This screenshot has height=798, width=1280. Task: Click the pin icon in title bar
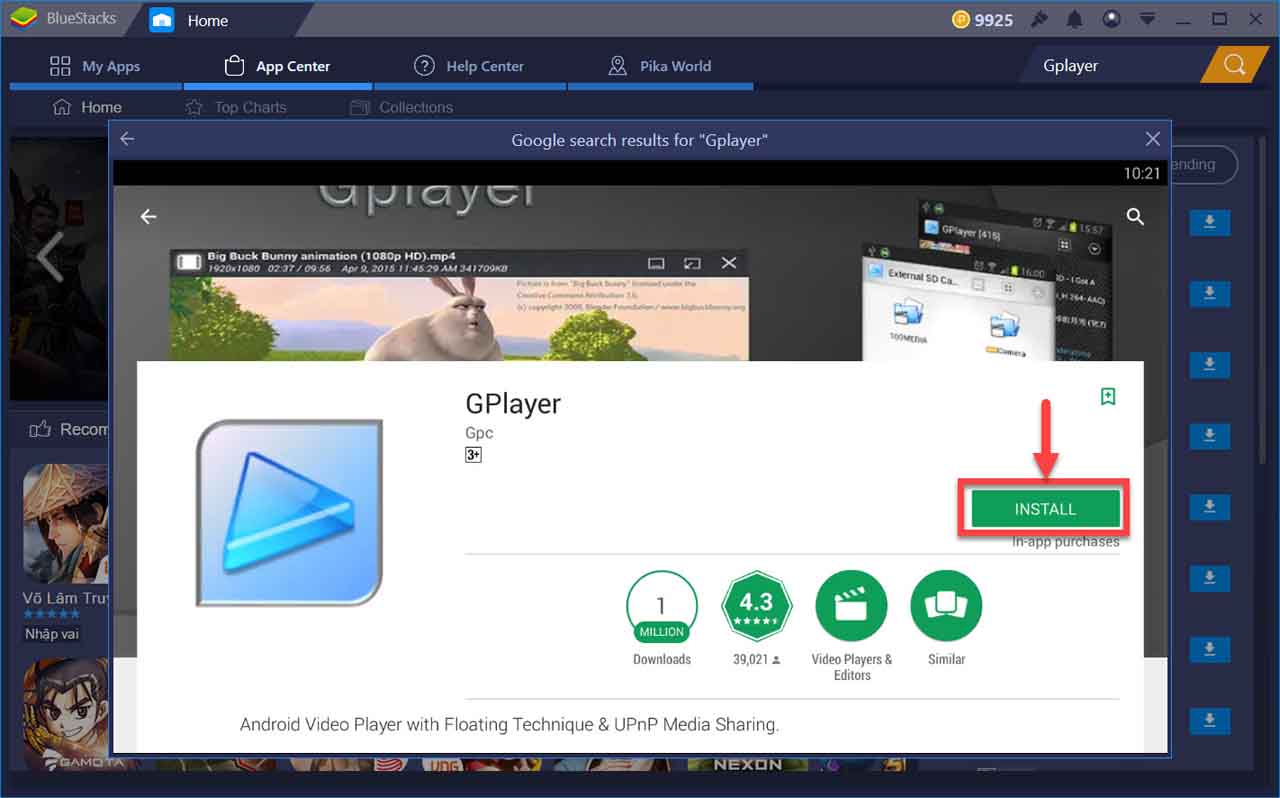1039,19
